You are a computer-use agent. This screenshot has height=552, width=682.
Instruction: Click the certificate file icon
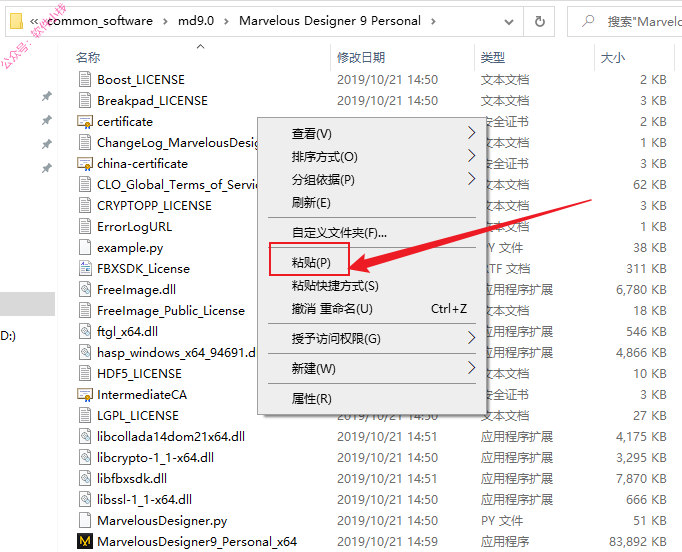click(85, 122)
